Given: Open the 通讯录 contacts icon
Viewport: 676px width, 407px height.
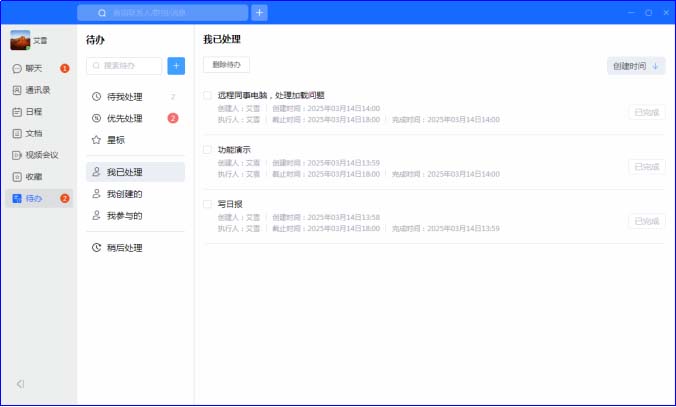Looking at the screenshot, I should pyautogui.click(x=17, y=90).
